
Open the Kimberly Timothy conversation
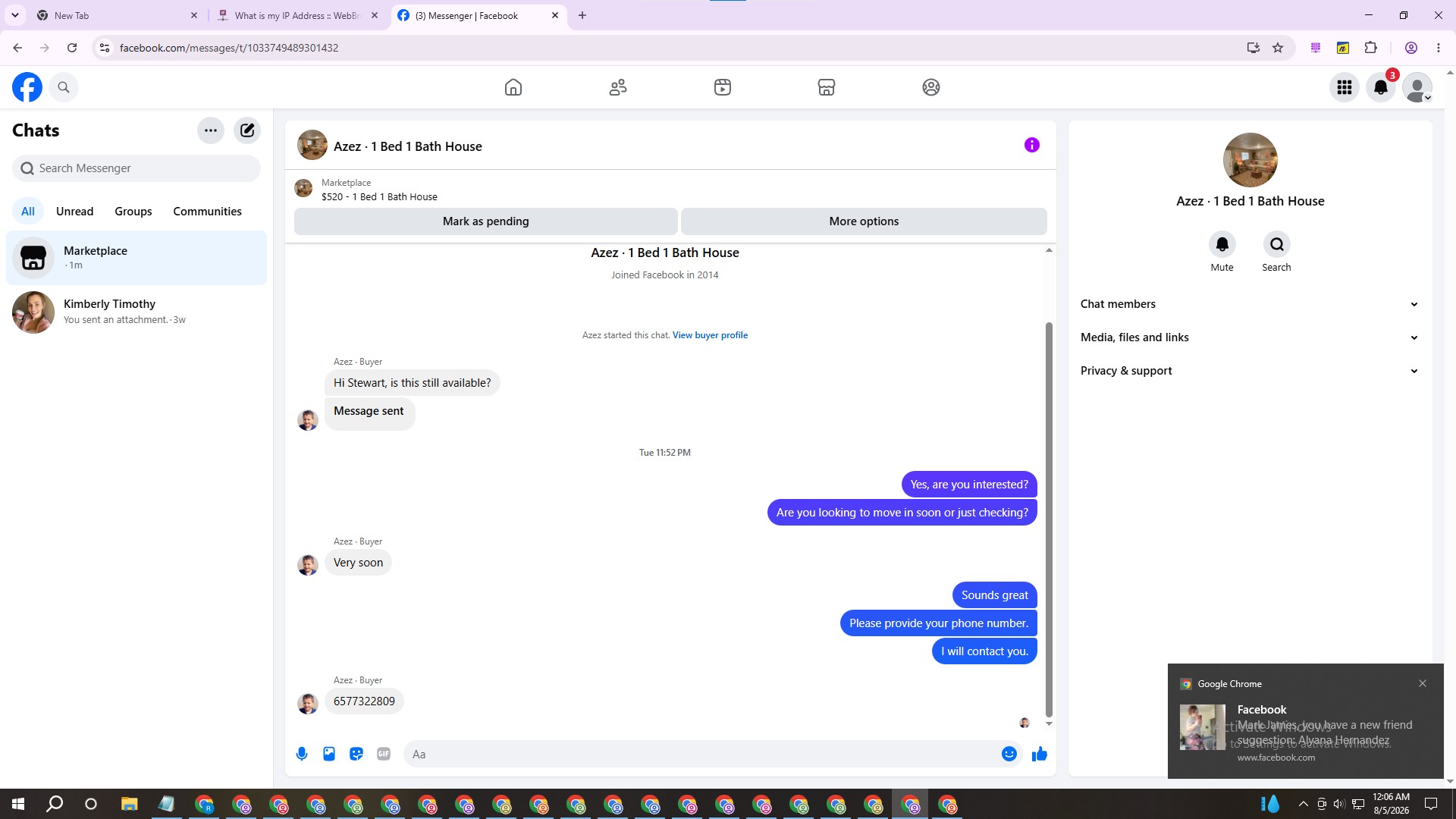pos(136,312)
